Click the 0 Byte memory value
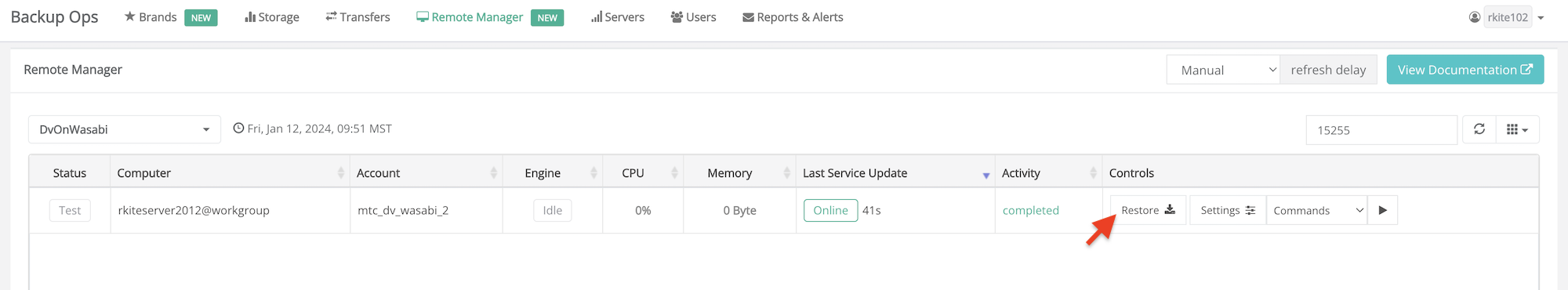1568x290 pixels. click(740, 210)
